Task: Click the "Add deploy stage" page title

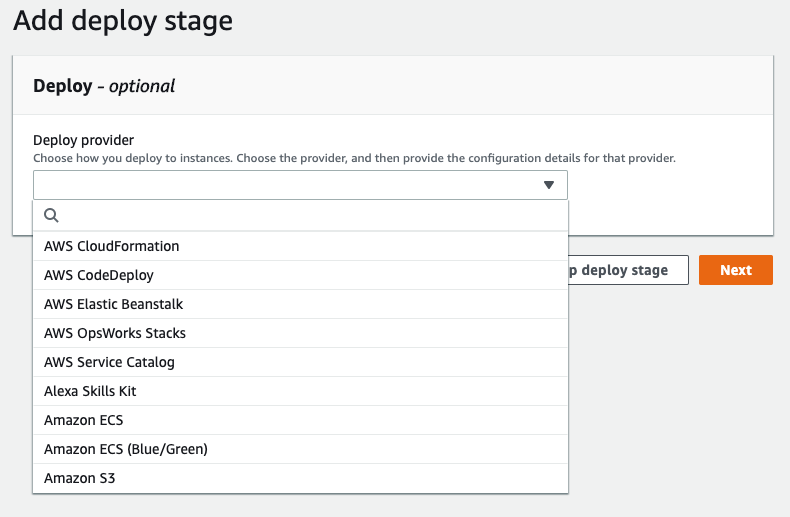Action: tap(123, 21)
